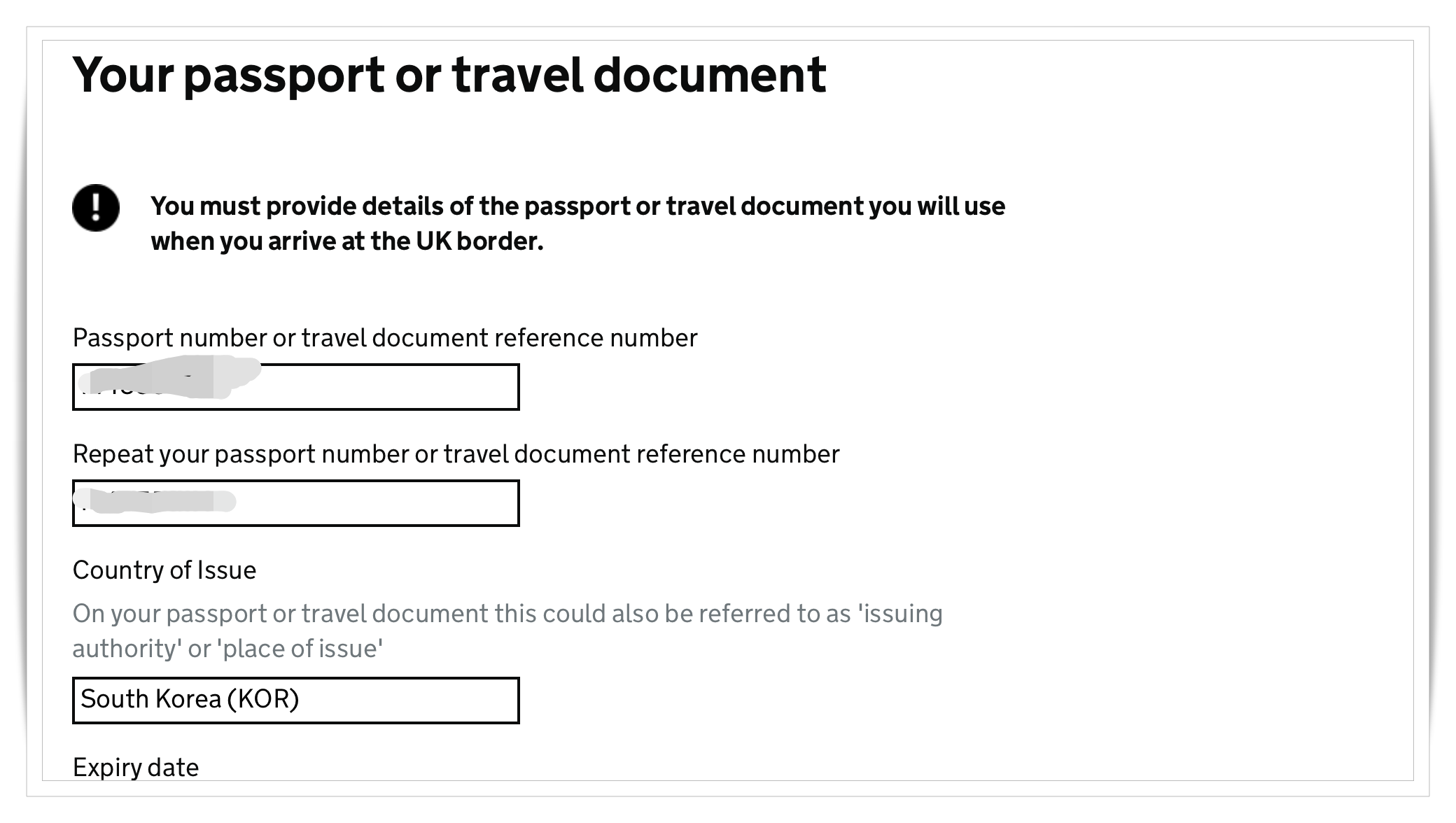Click the Country of Issue label

click(164, 570)
